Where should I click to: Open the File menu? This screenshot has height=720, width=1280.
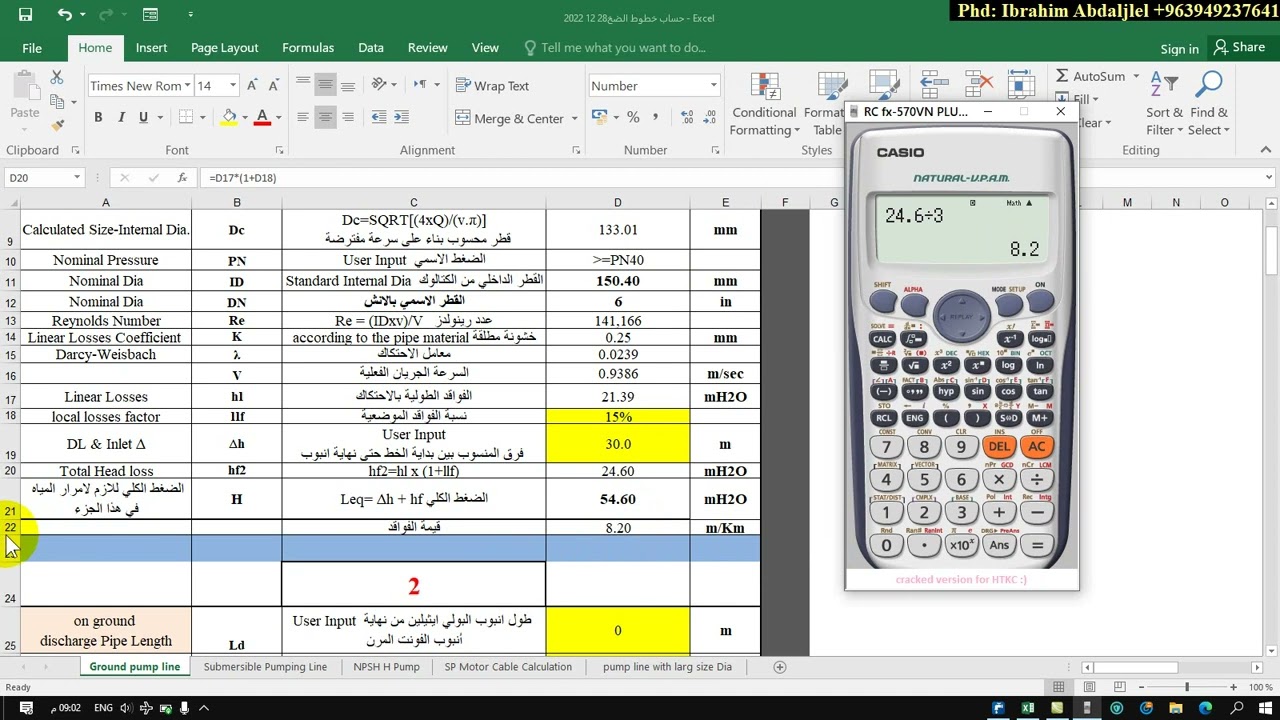point(32,48)
